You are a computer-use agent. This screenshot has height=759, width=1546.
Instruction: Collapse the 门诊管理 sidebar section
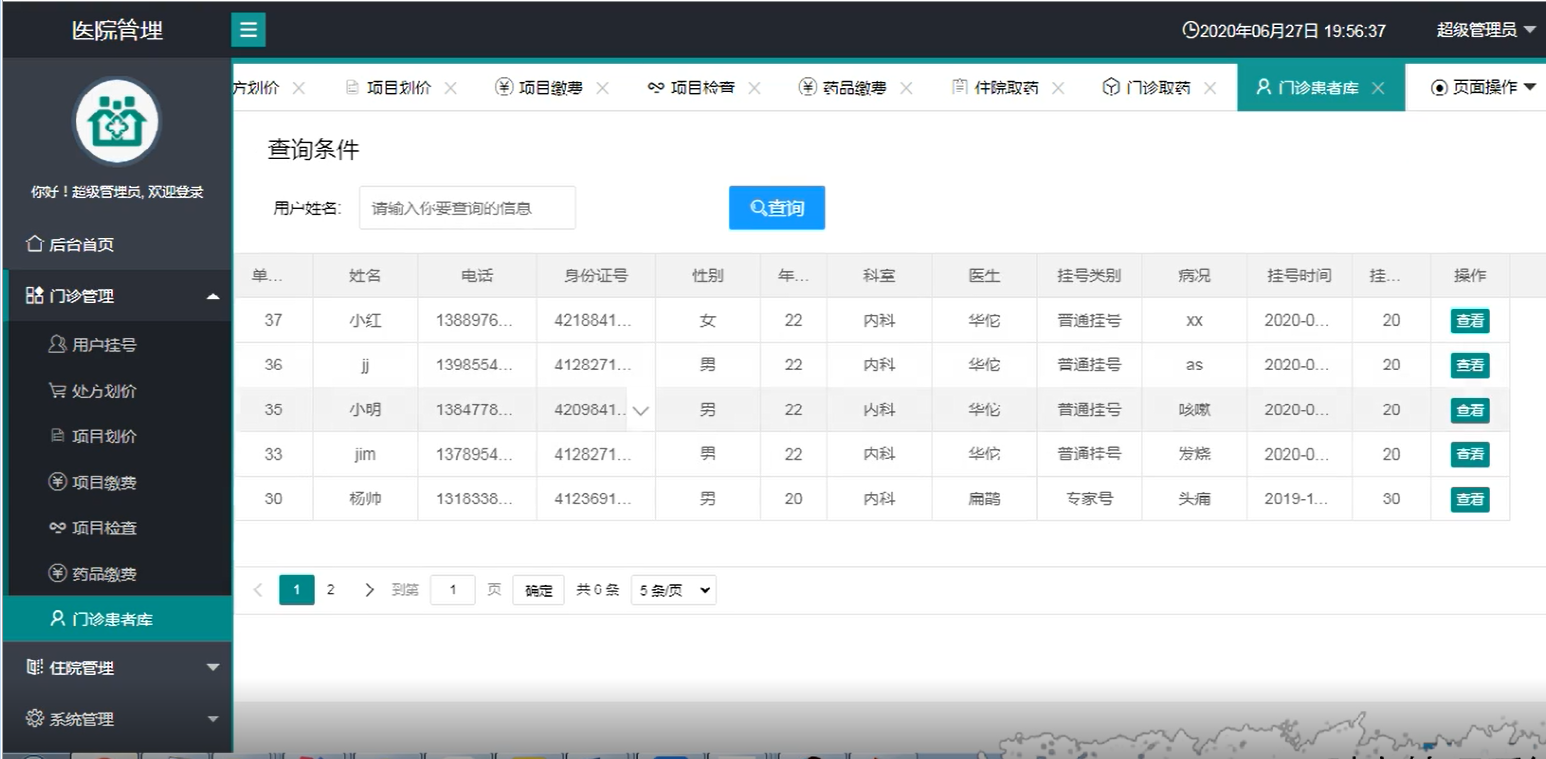pyautogui.click(x=117, y=296)
